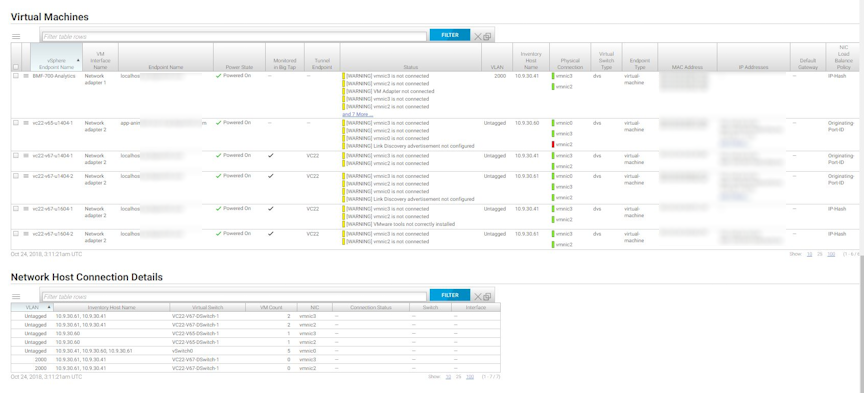Show 100 rows in Virtual Machines table
Image resolution: width=864 pixels, height=393 pixels.
831,254
